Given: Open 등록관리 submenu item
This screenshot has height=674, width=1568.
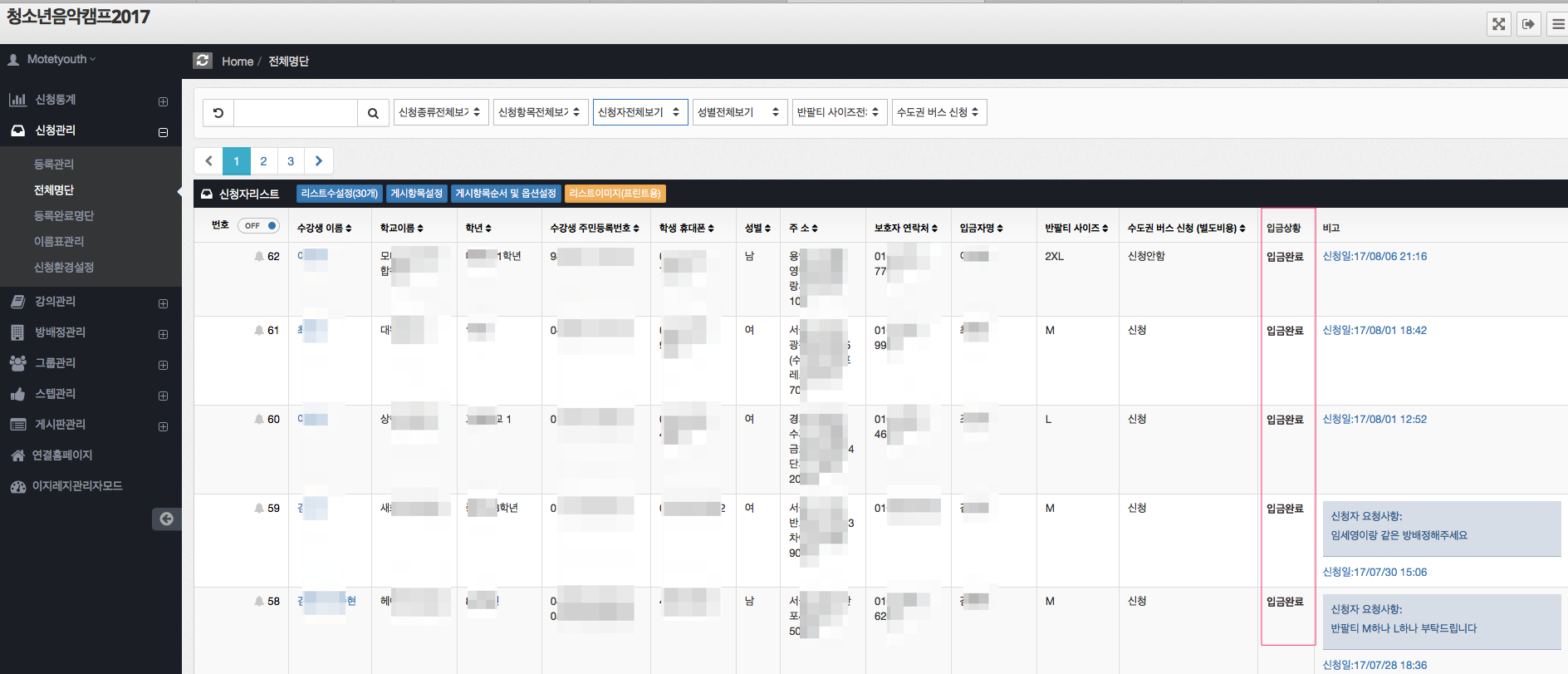Looking at the screenshot, I should coord(54,164).
